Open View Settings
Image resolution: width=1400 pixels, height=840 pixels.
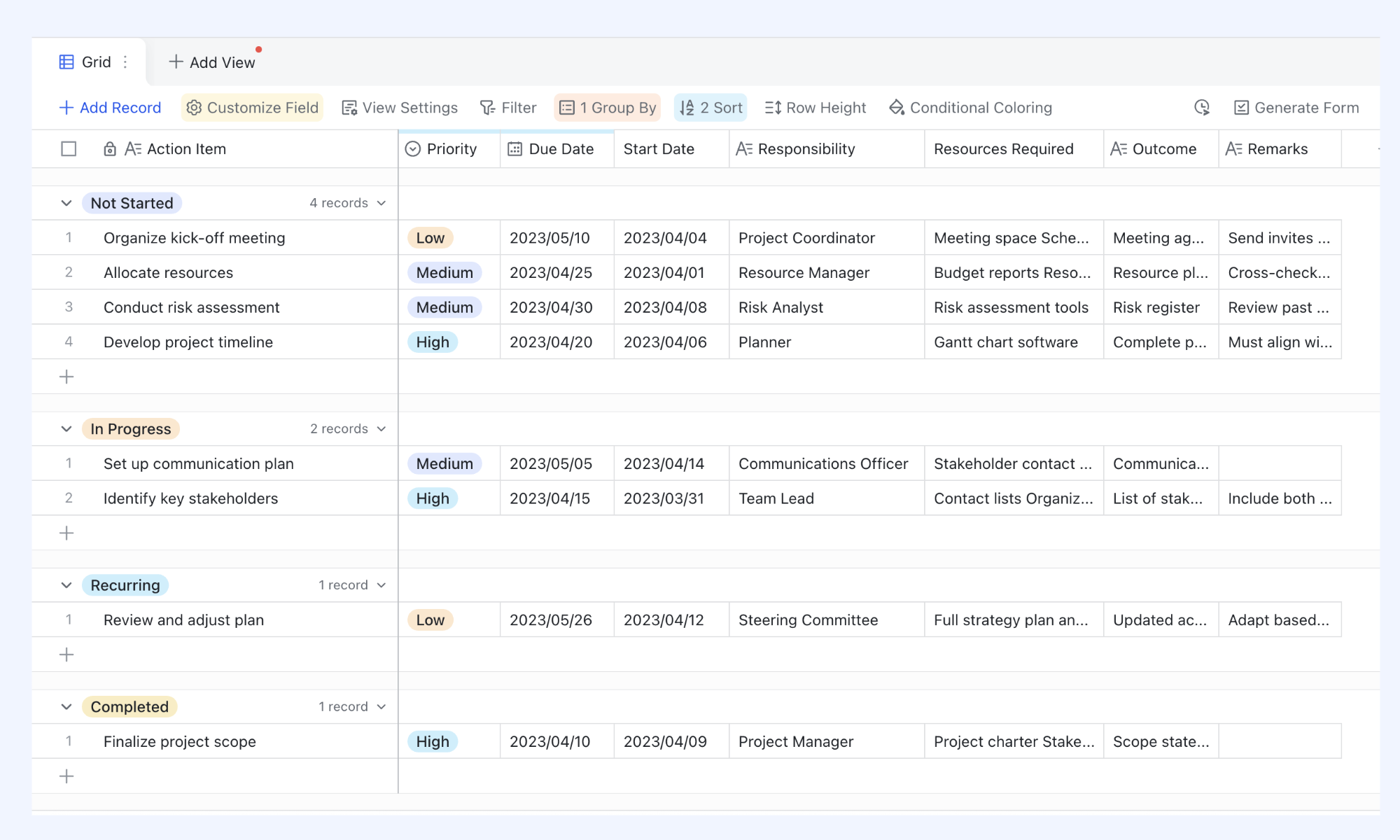pyautogui.click(x=399, y=107)
